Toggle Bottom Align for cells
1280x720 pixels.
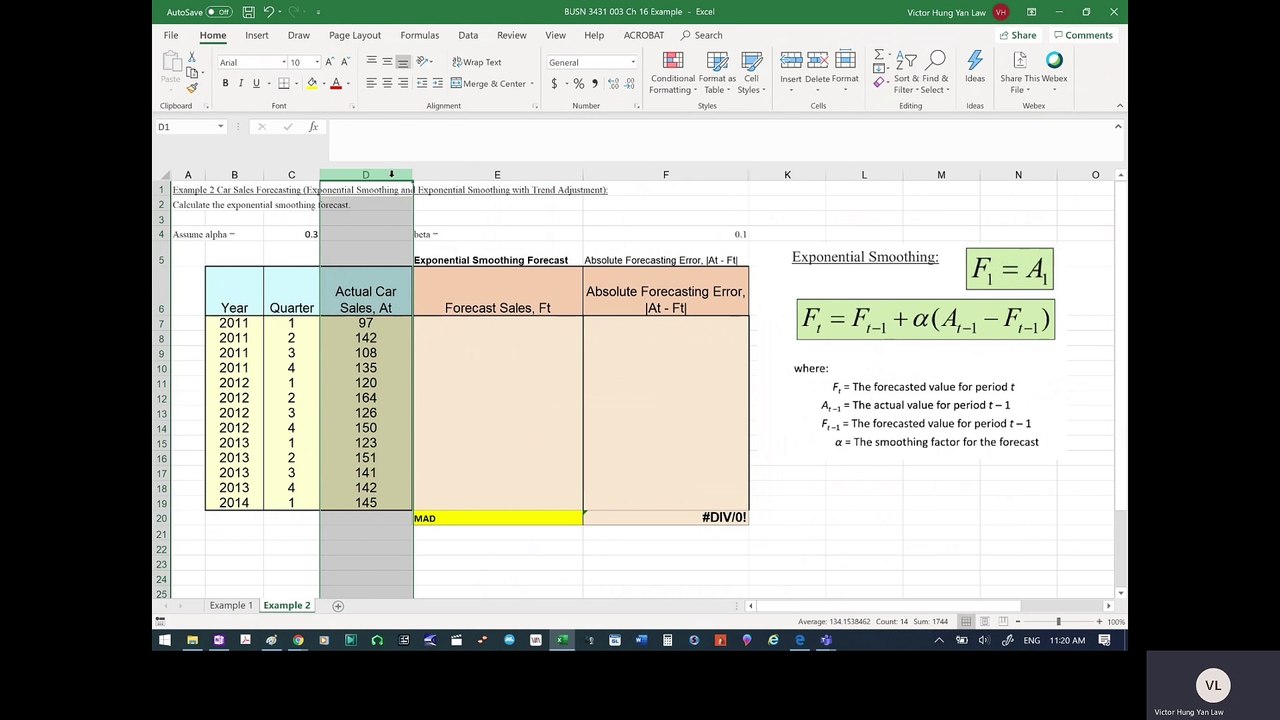tap(403, 62)
